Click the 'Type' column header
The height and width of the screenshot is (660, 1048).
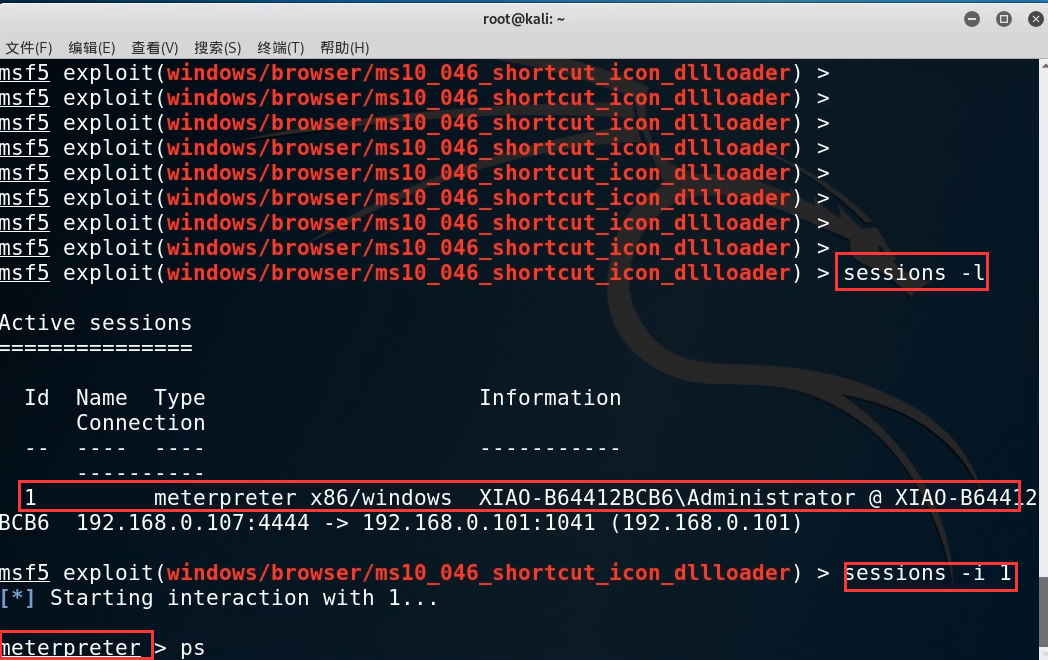(180, 399)
